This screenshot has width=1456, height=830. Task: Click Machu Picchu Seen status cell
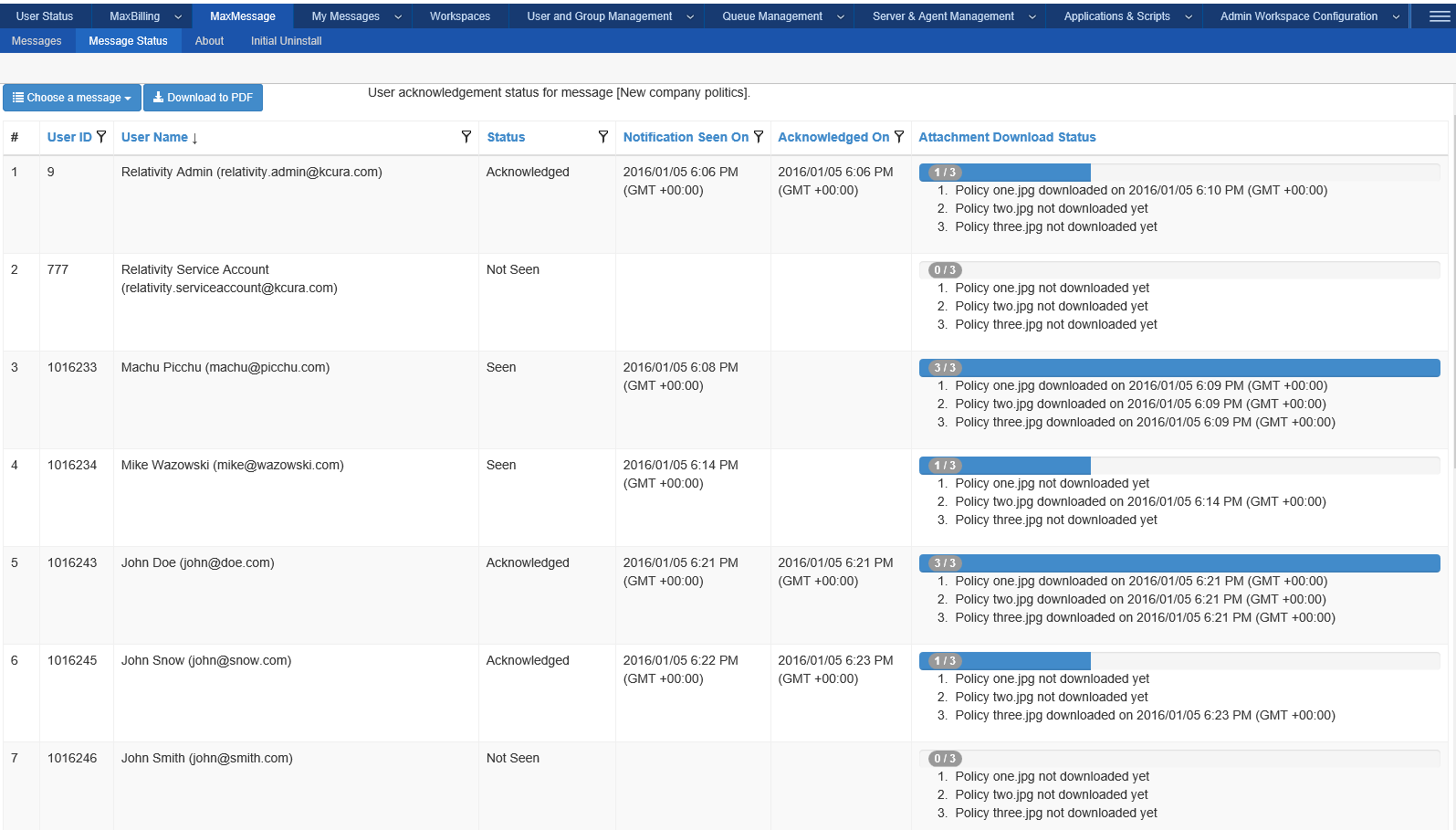click(547, 400)
